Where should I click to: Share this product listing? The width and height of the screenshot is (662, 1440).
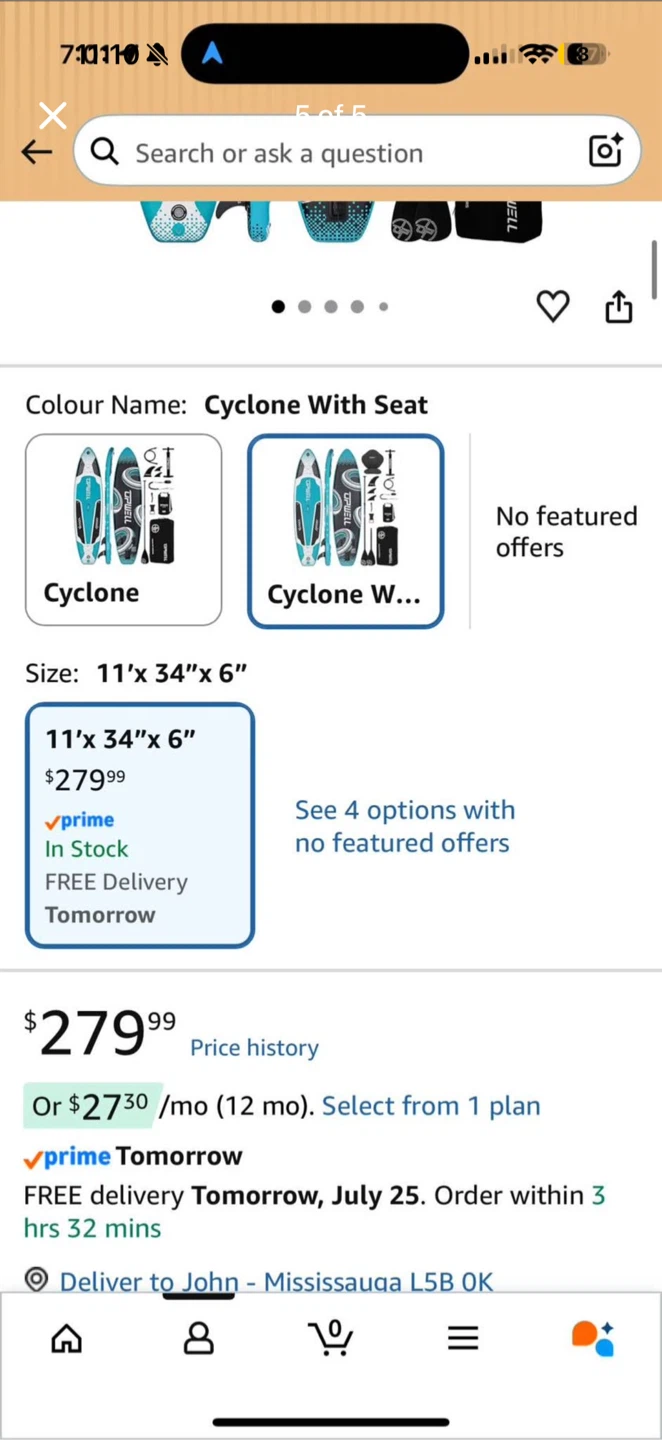pos(619,306)
